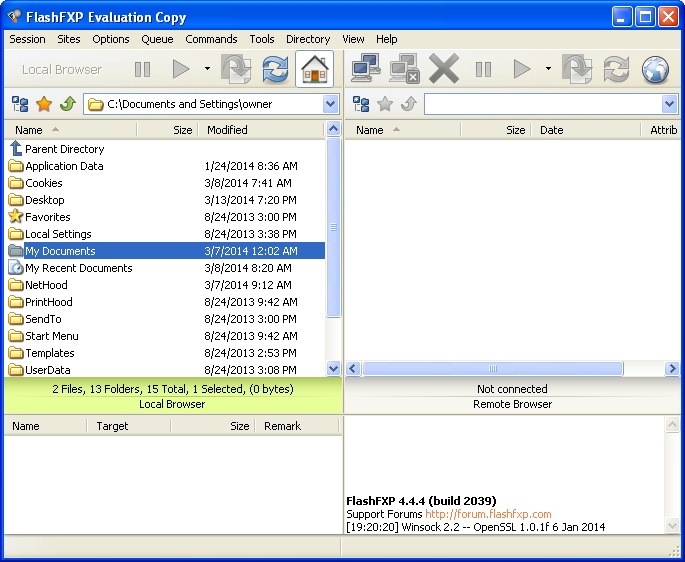Image resolution: width=685 pixels, height=562 pixels.
Task: Click the remote pane play transfer button
Action: coord(522,69)
